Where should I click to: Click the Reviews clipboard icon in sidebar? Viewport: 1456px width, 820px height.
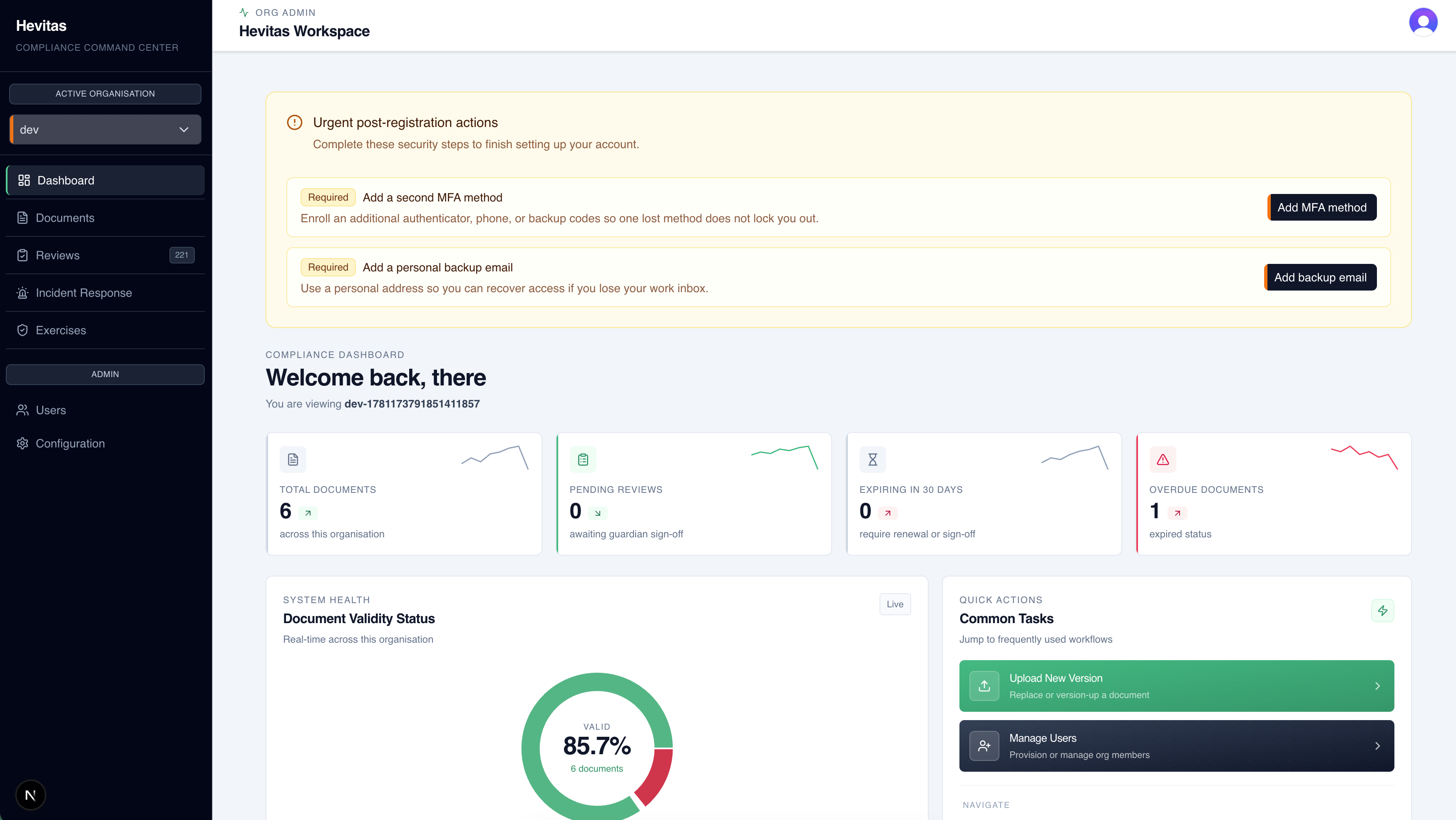click(x=22, y=255)
